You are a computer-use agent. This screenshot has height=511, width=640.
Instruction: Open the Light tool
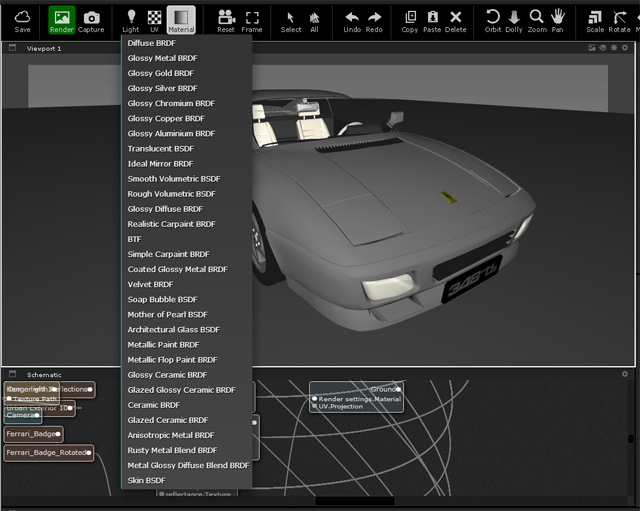[x=131, y=21]
